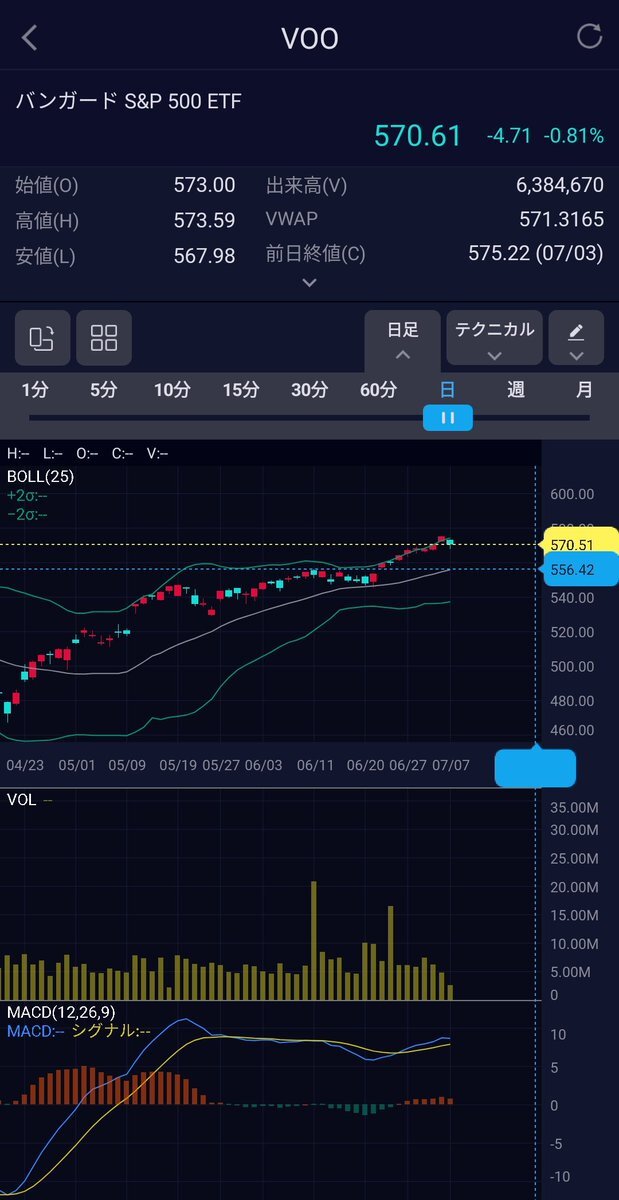This screenshot has width=619, height=1200.
Task: Refresh the VOO quote data
Action: 589,37
